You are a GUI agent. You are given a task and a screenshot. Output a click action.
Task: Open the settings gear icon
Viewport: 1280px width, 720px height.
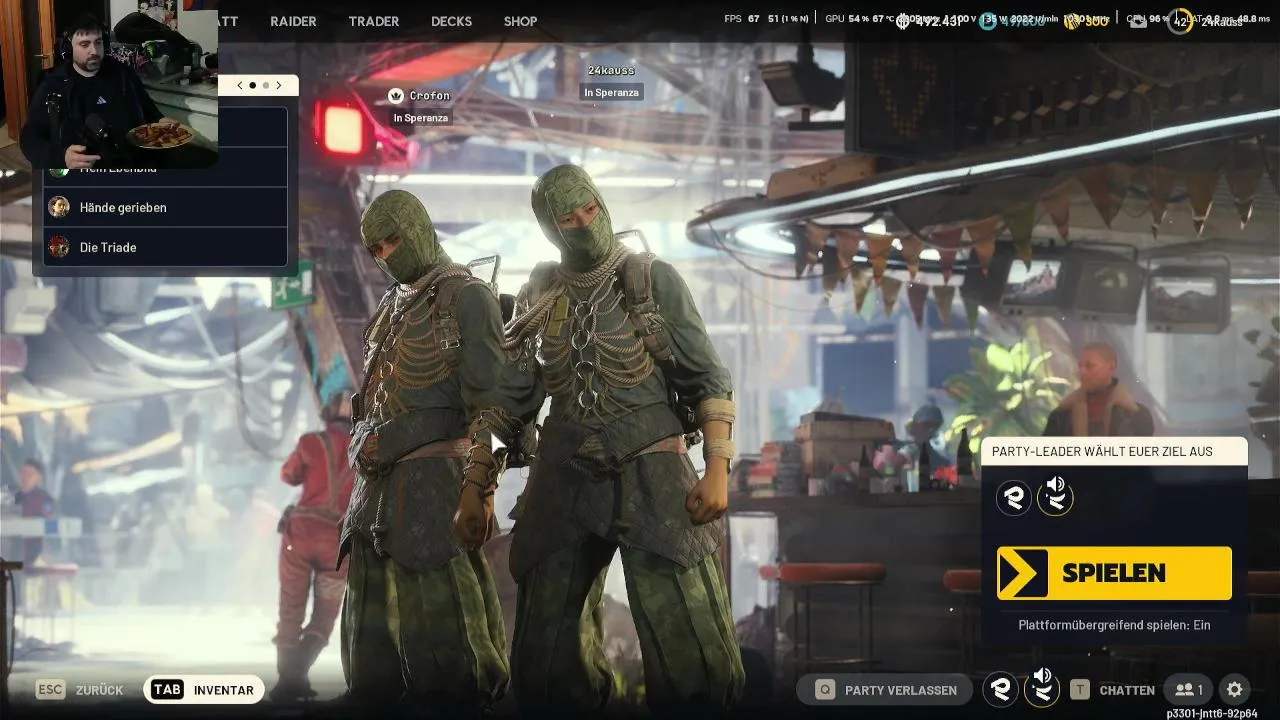(x=1234, y=690)
